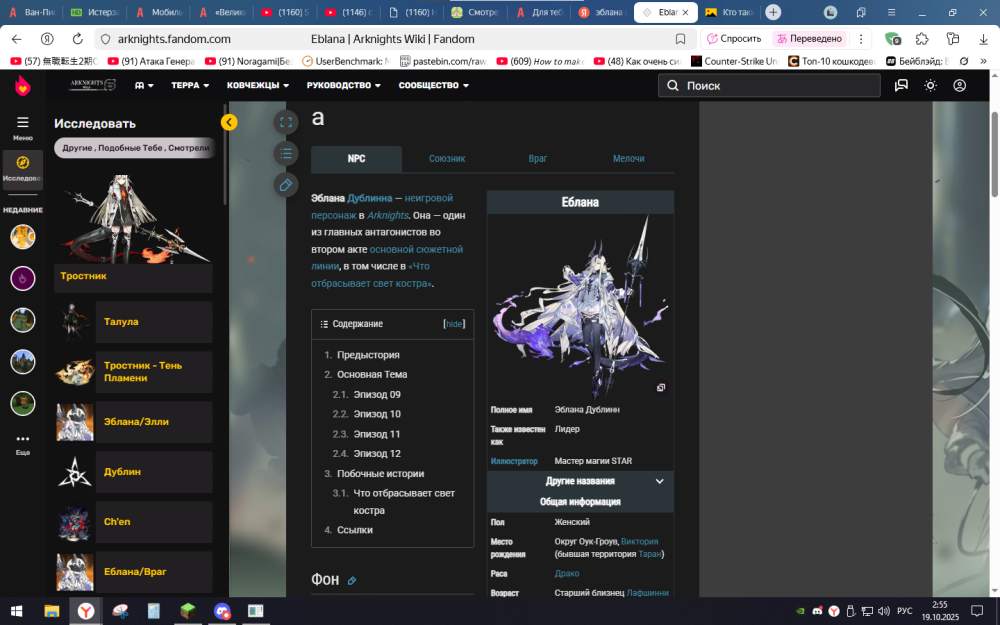Open the wiki language selector dropdown
The image size is (1000, 625).
click(144, 85)
